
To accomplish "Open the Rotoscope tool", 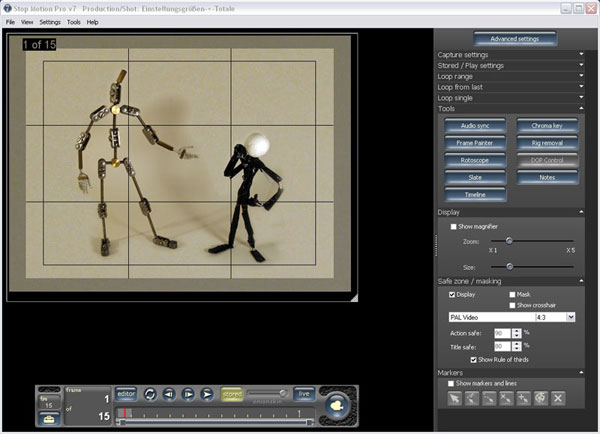I will pos(475,160).
